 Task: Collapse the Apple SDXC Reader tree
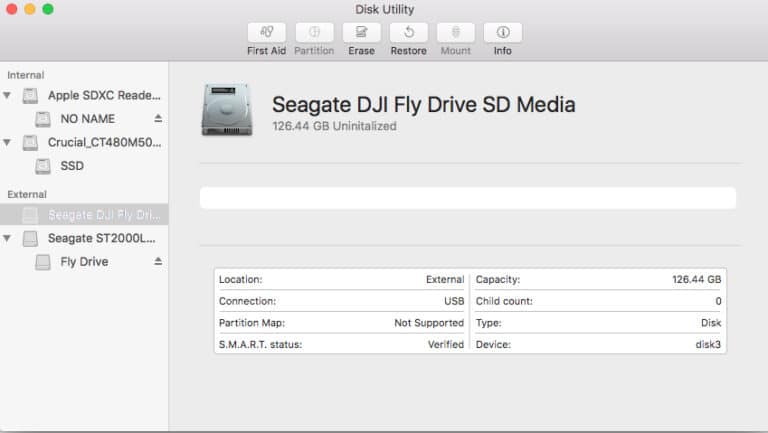pyautogui.click(x=7, y=95)
